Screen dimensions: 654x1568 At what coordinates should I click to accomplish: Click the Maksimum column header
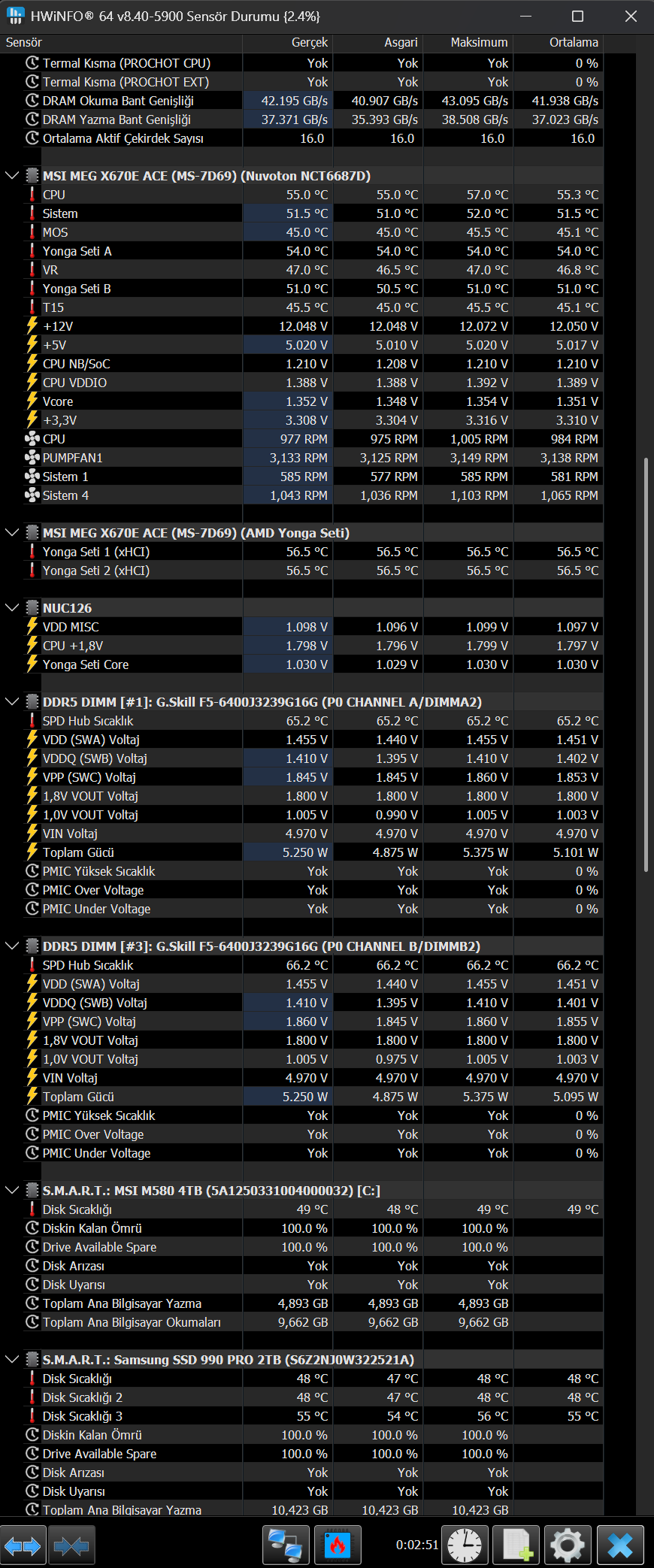click(x=468, y=43)
